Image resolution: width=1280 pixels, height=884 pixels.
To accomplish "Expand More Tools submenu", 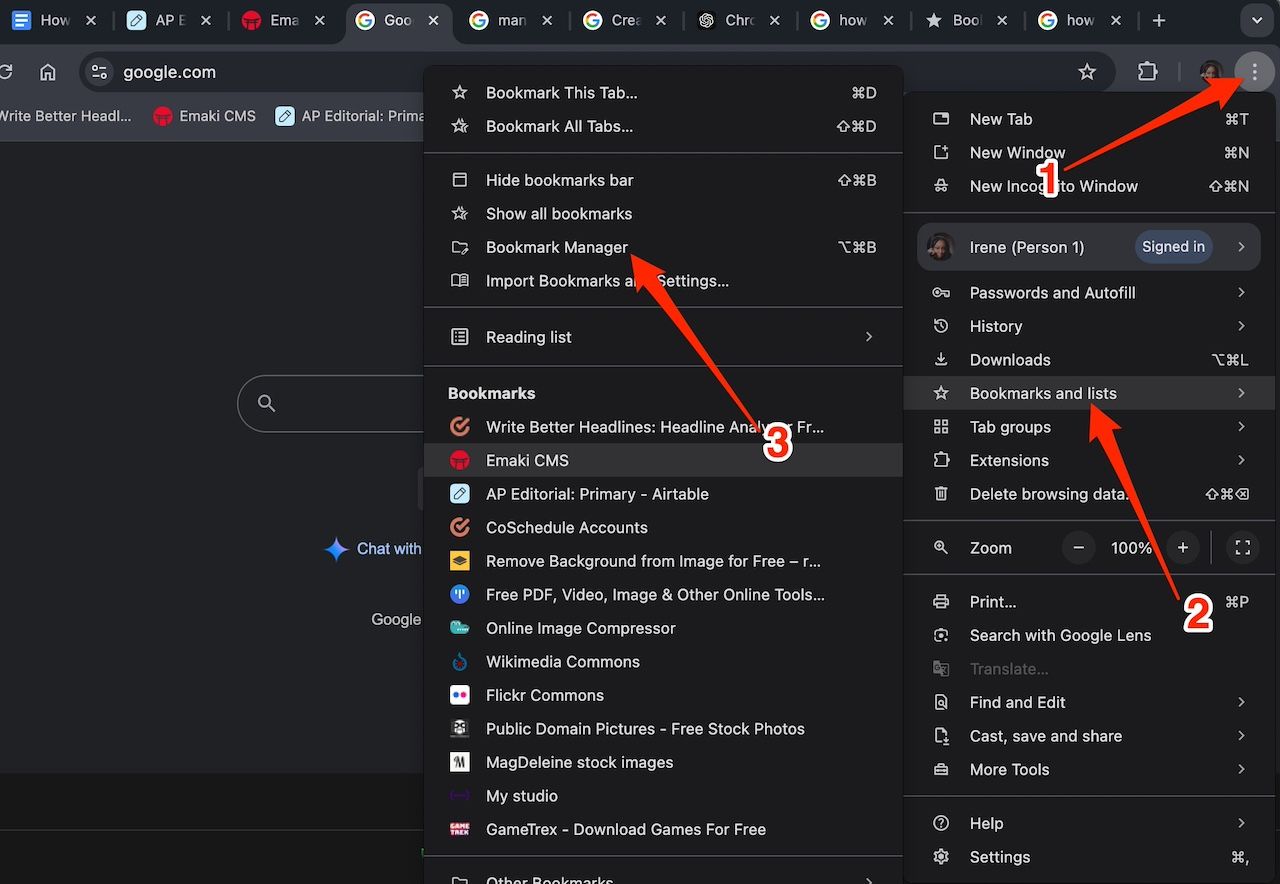I will [x=1090, y=769].
